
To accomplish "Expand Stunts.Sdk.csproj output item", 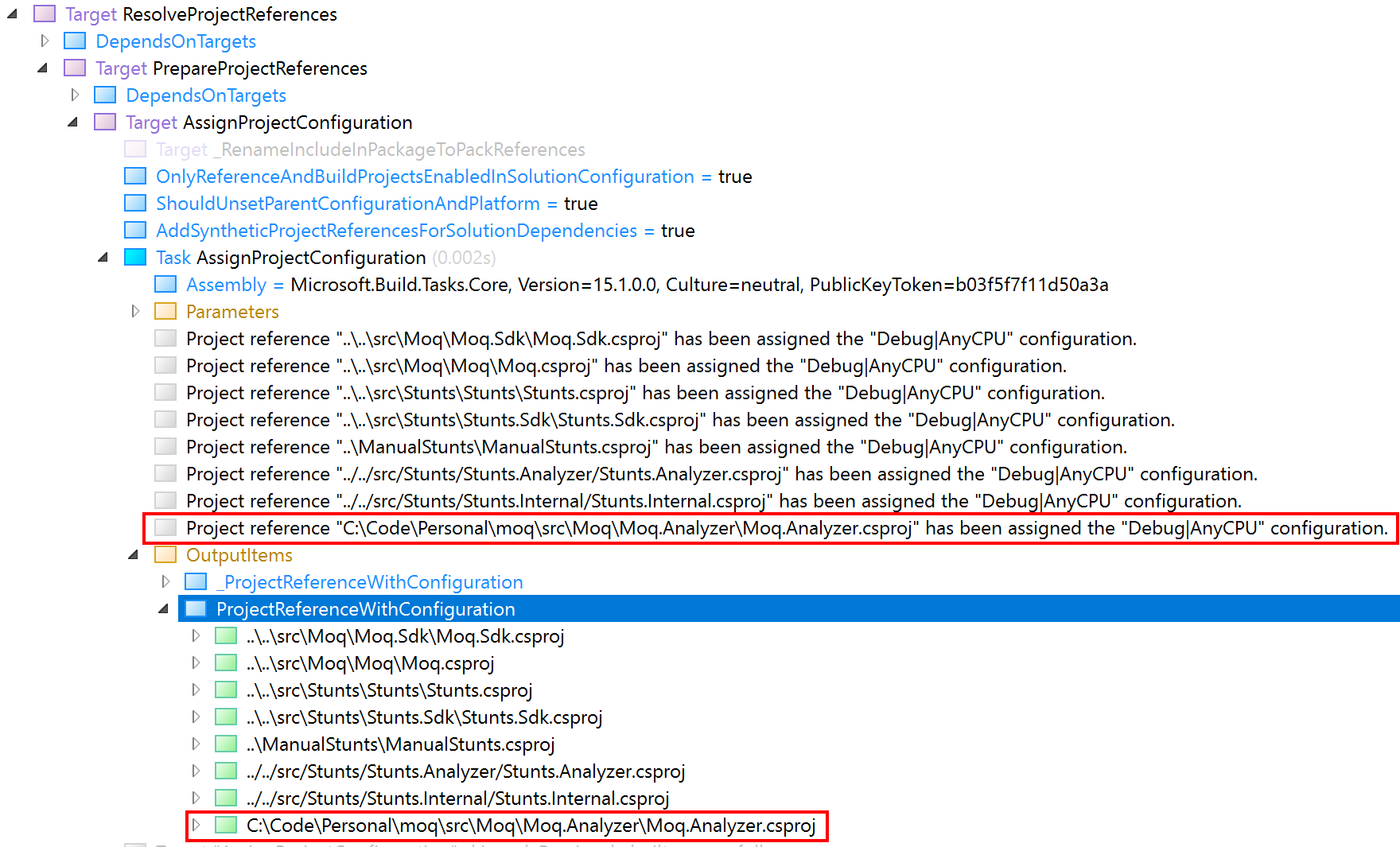I will (x=196, y=717).
